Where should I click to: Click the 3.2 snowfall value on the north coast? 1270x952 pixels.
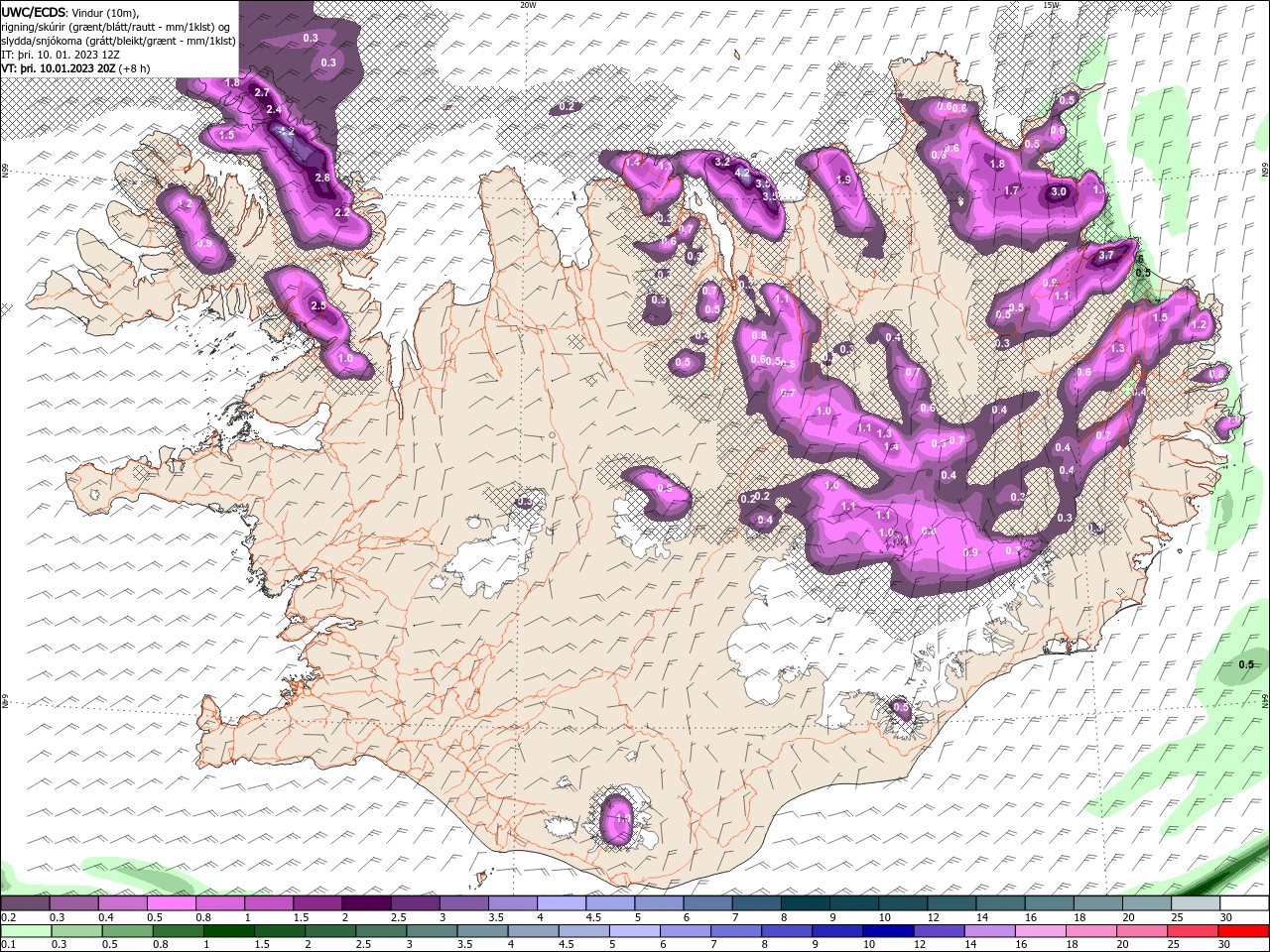722,161
